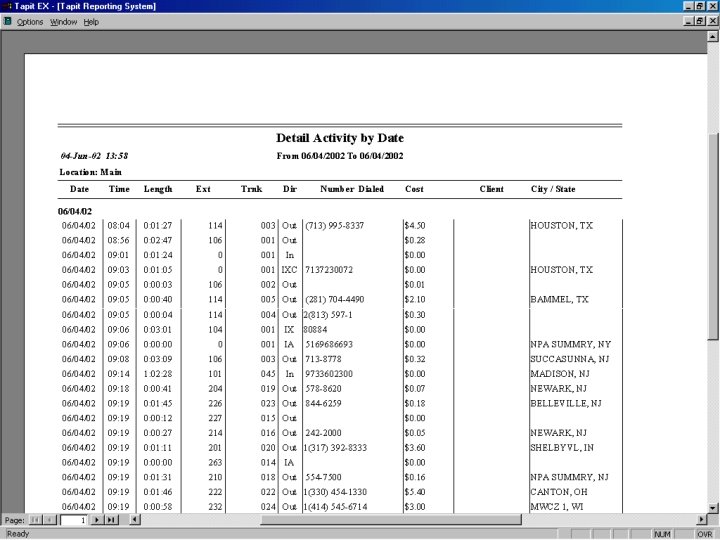Click the number 1(330) 454-1330

click(335, 492)
